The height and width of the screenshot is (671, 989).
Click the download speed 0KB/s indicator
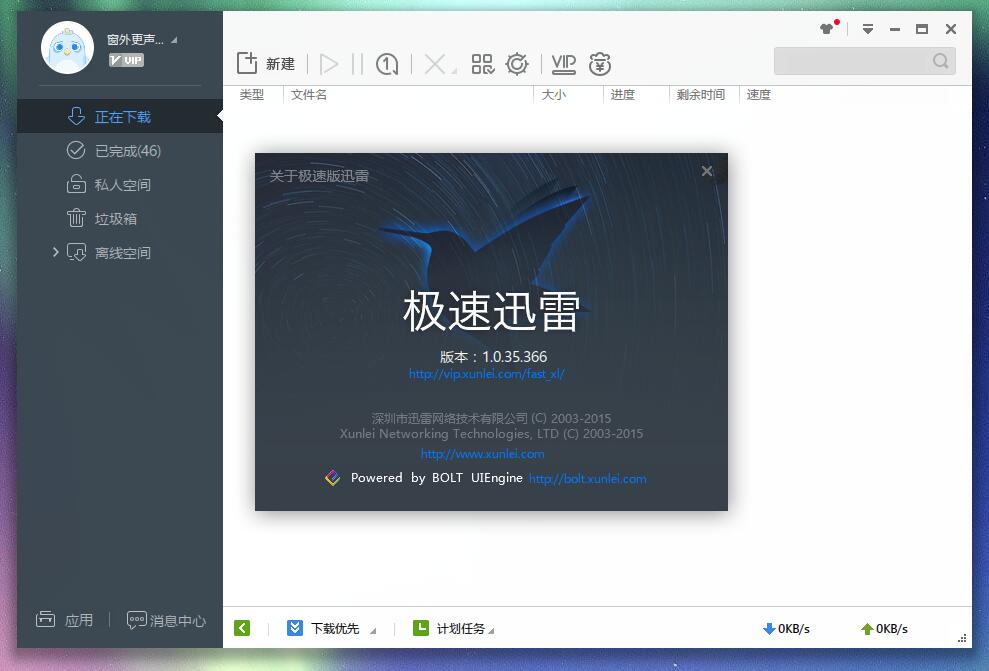pos(786,629)
